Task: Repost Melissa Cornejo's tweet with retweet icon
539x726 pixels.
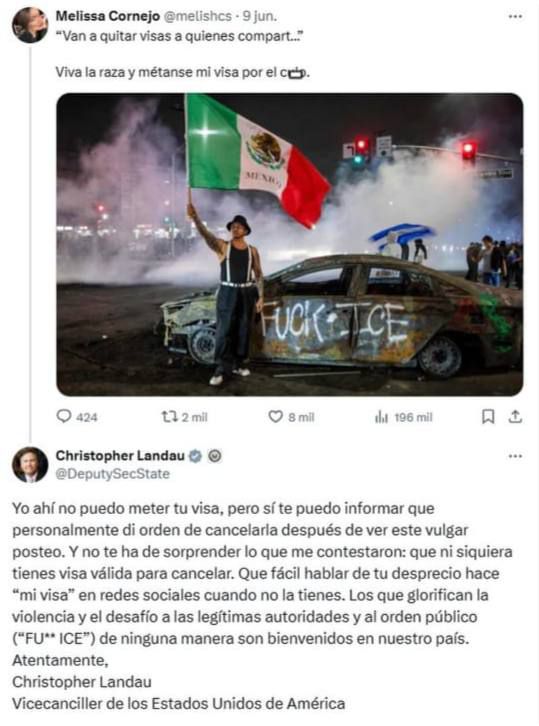Action: [169, 417]
